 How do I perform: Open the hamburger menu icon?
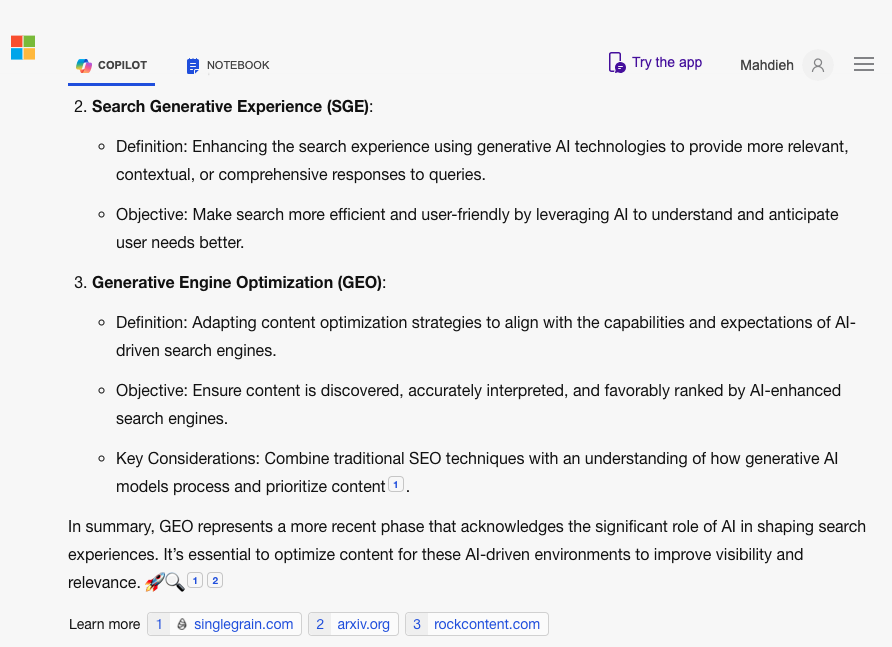click(864, 64)
